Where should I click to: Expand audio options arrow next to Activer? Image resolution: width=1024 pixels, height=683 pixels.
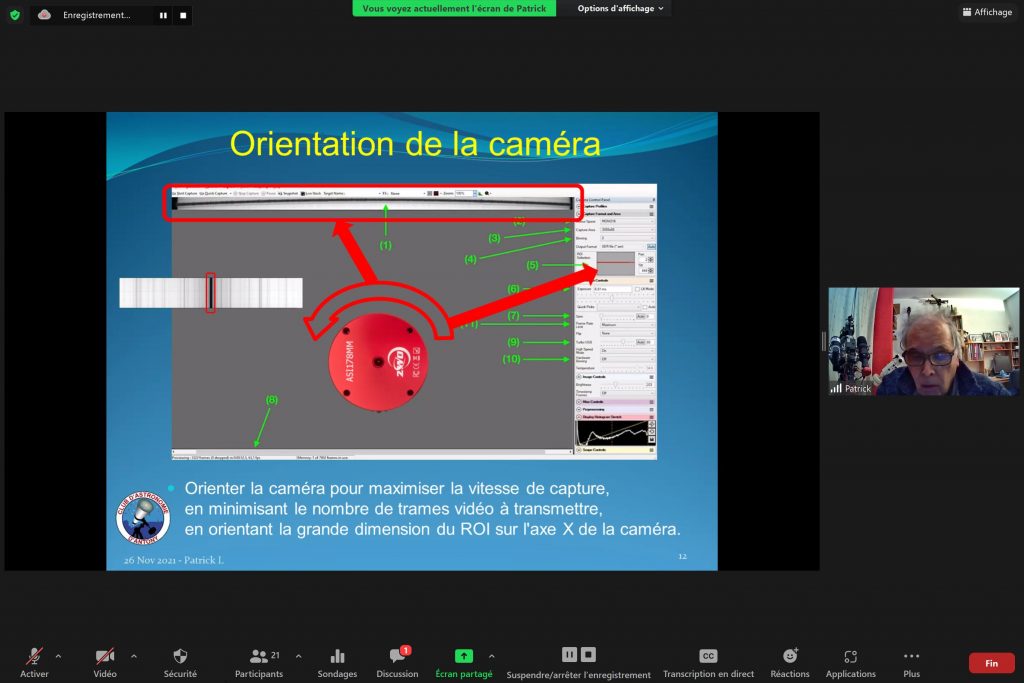point(58,656)
